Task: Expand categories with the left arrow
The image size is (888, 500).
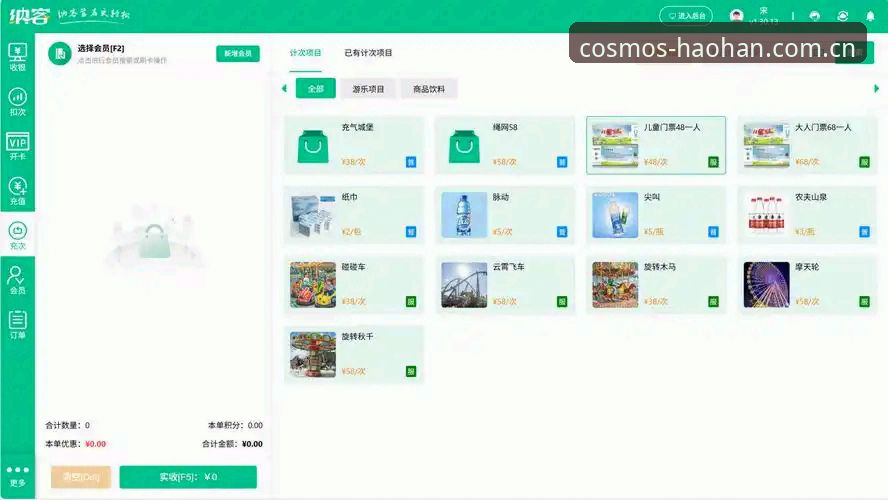Action: click(284, 88)
